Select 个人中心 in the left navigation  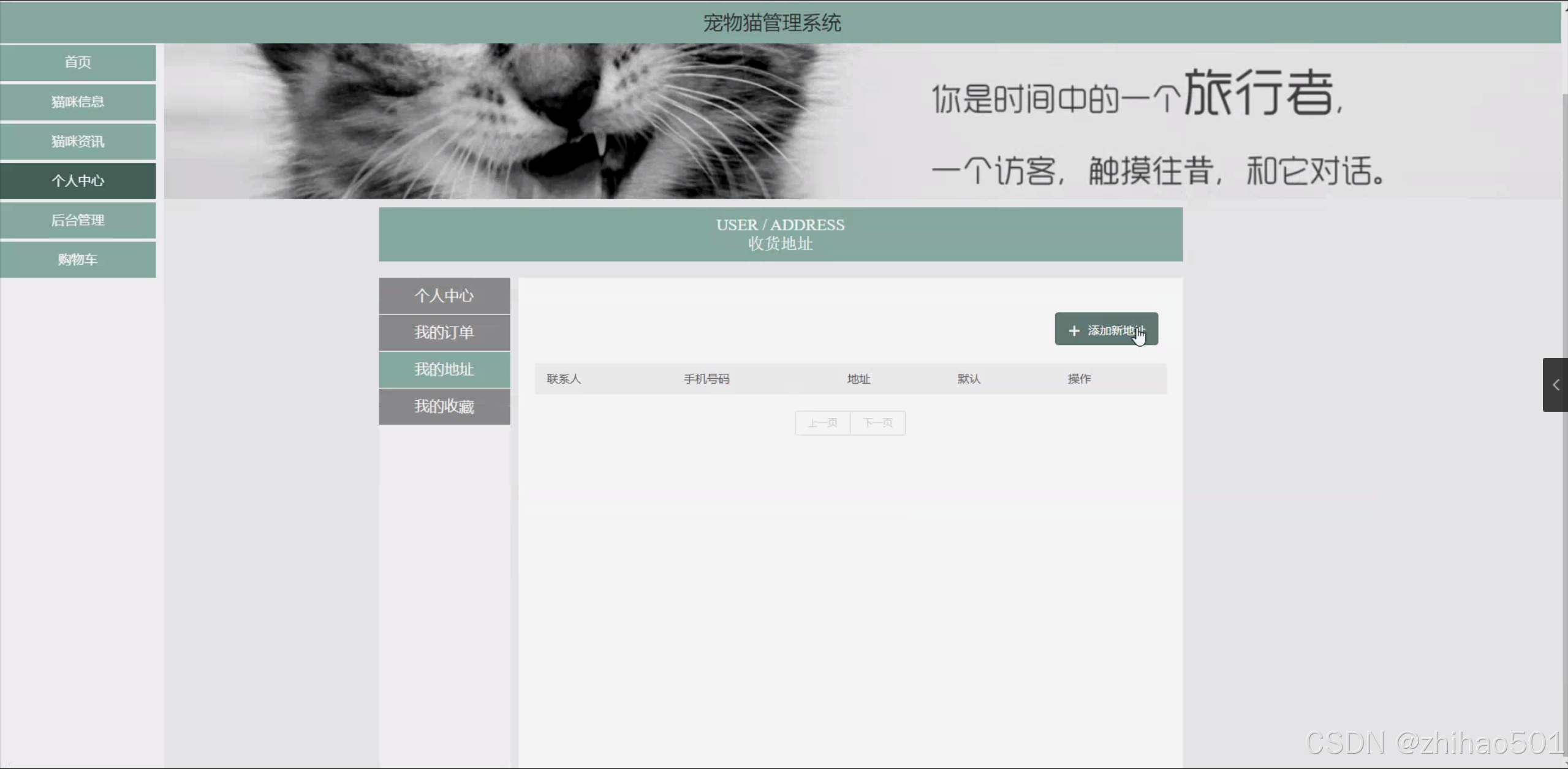click(78, 181)
